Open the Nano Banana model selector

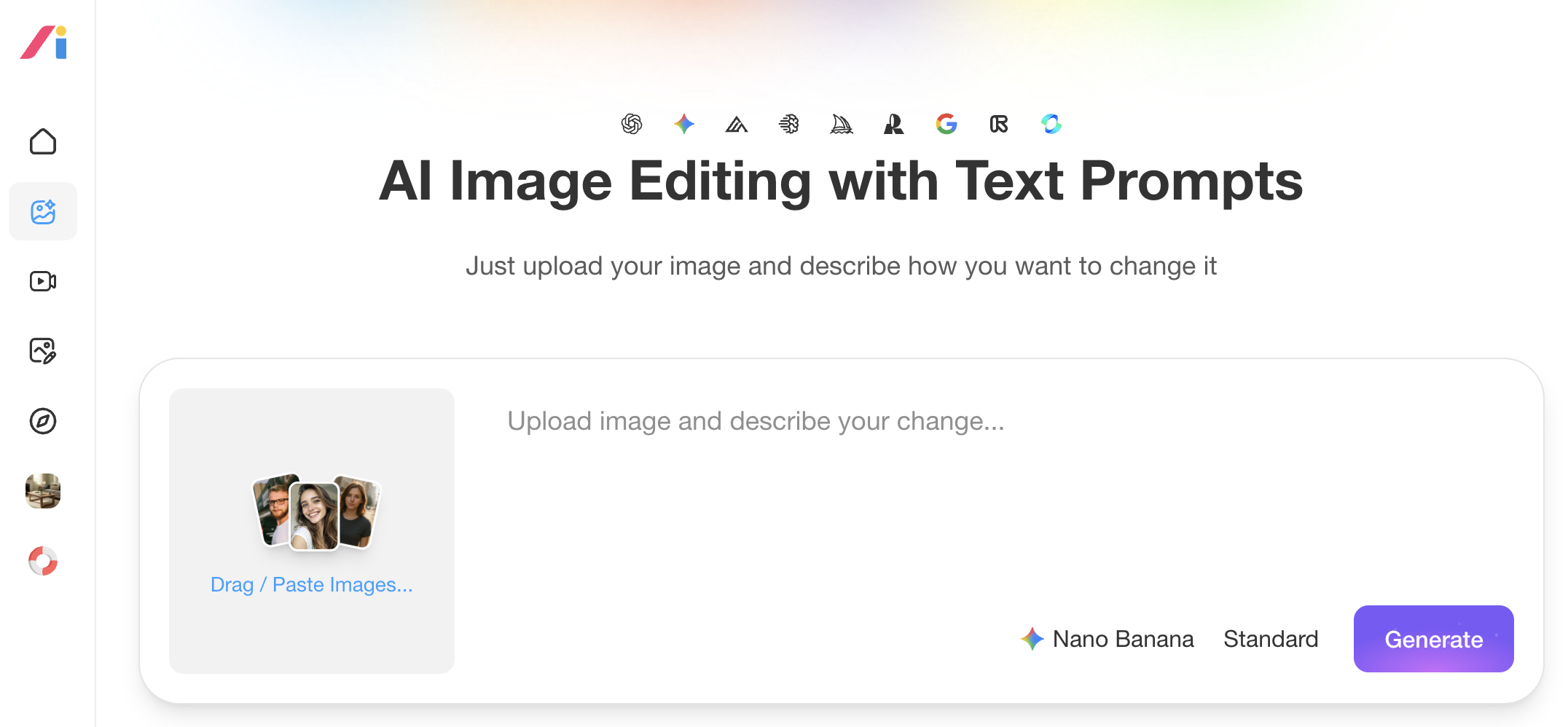pos(1108,639)
